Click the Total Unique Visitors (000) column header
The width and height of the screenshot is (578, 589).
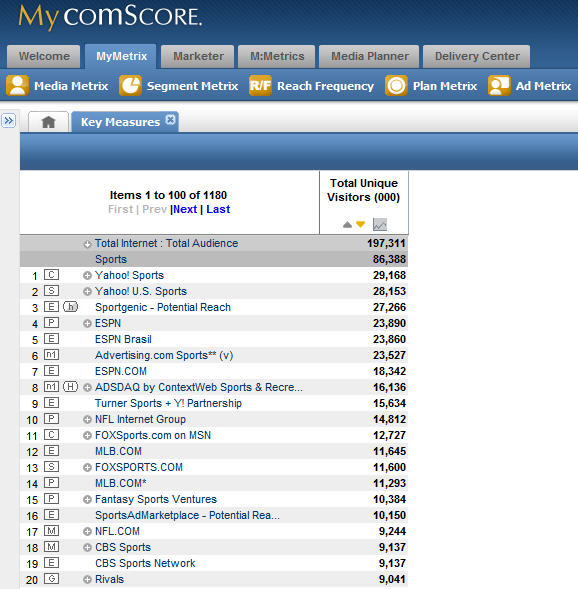[364, 190]
